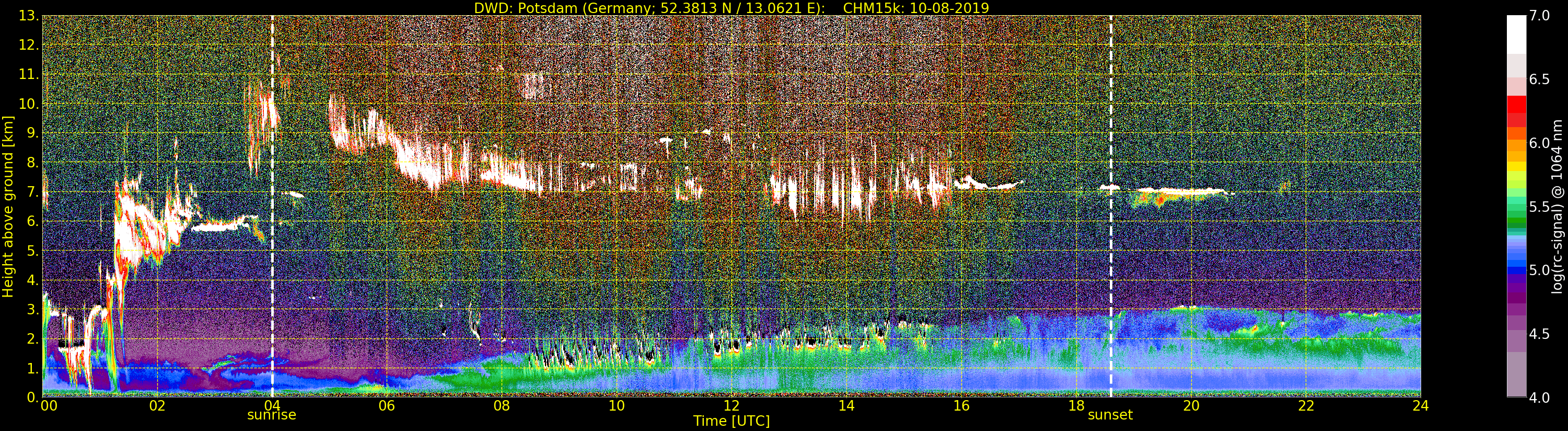The height and width of the screenshot is (431, 1568).
Task: Click the '00' tick on the time axis
Action: 49,406
